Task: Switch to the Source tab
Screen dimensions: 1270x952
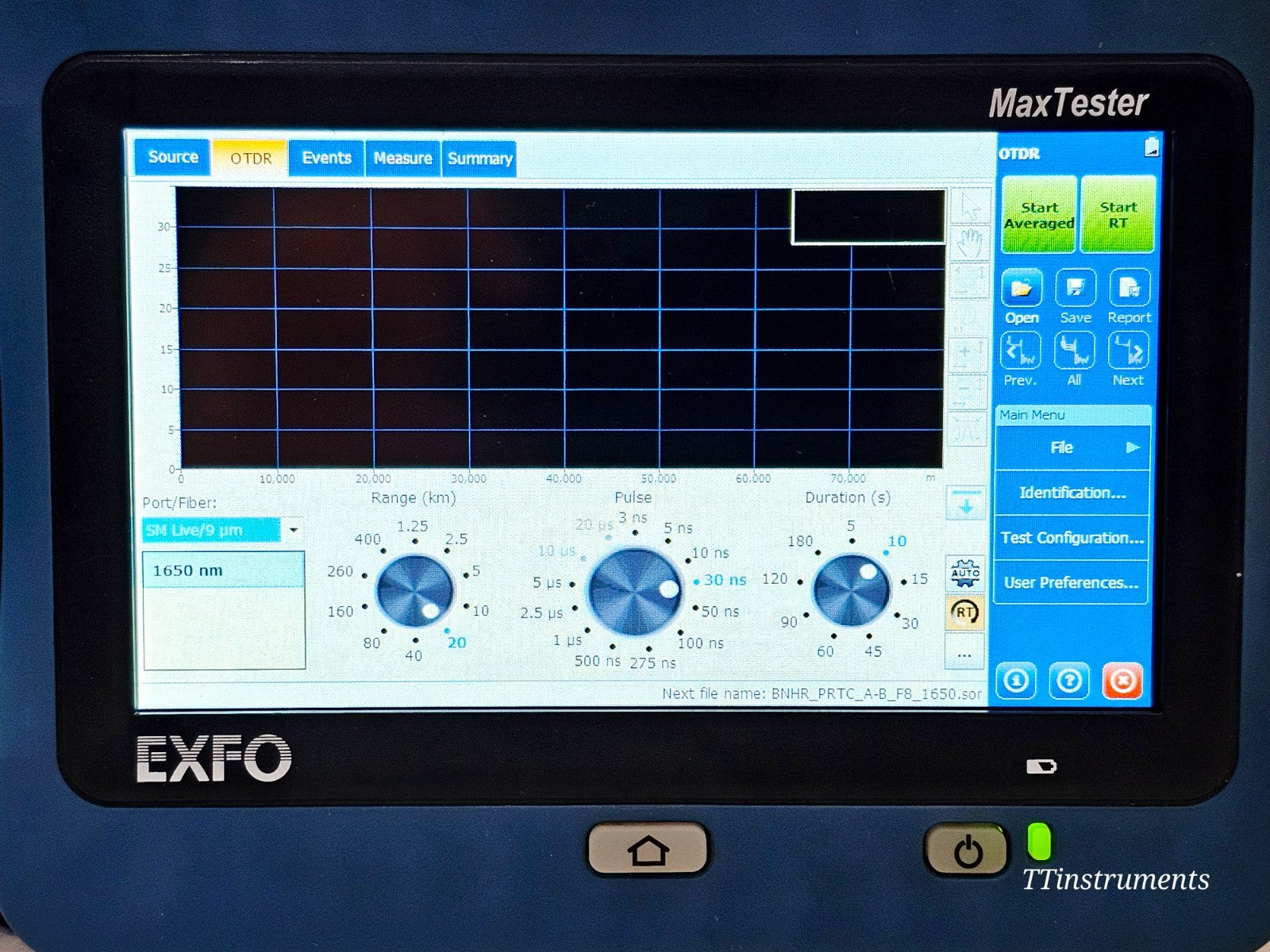Action: [x=172, y=157]
